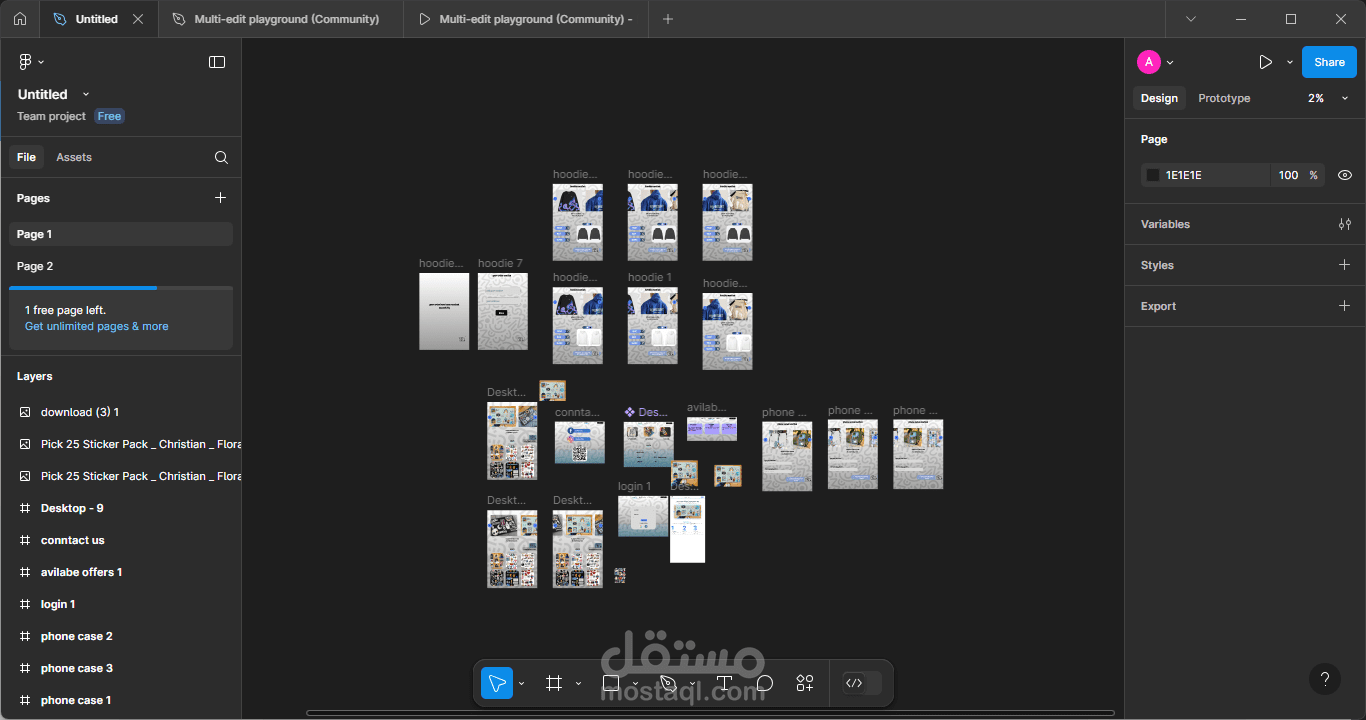Screen dimensions: 1366x720
Task: Edit the 1E1E1E hex color field
Action: (x=1206, y=175)
